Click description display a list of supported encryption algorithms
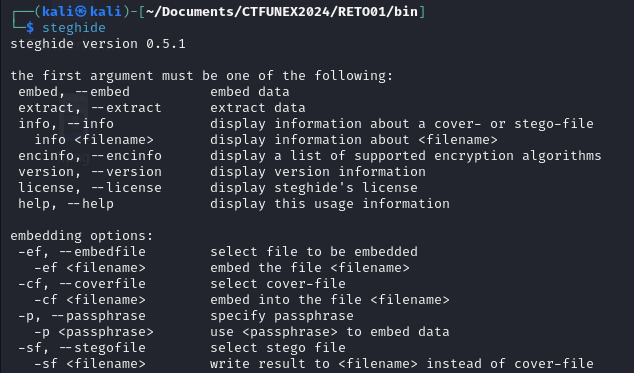This screenshot has height=373, width=634. click(406, 156)
